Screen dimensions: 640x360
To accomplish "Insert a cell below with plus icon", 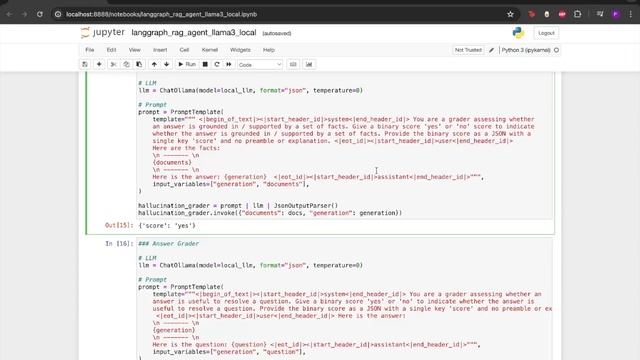I will pyautogui.click(x=99, y=64).
